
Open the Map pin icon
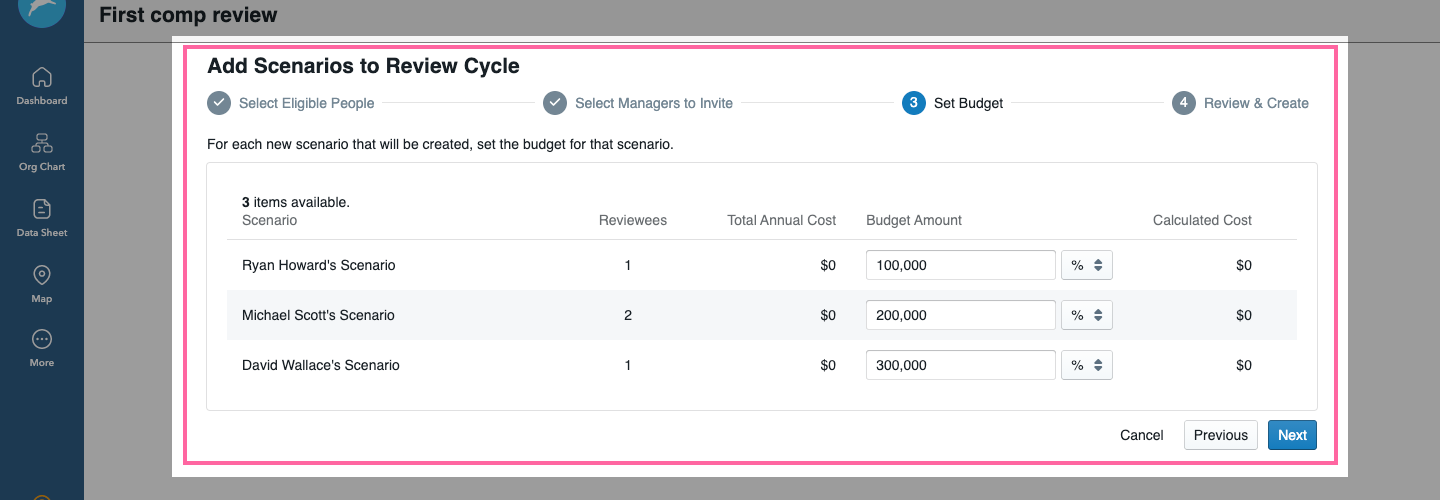tap(42, 275)
